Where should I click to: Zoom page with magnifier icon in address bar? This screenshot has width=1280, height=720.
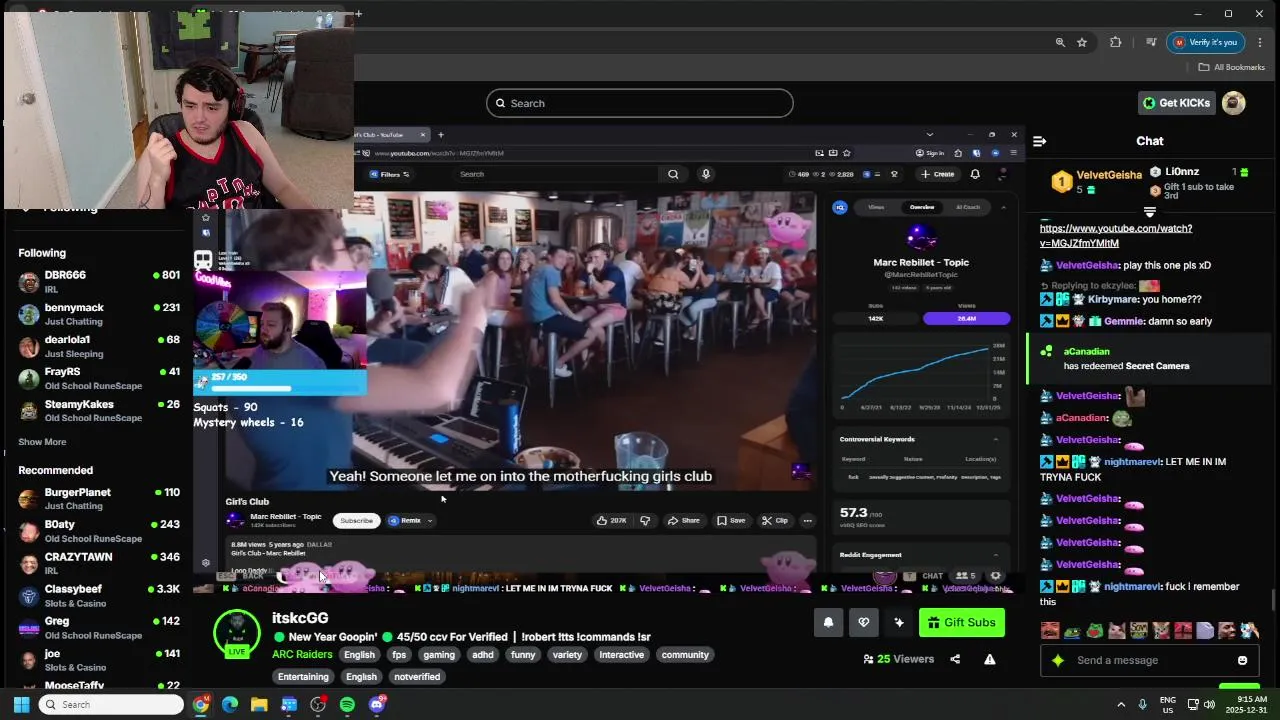pos(1060,42)
